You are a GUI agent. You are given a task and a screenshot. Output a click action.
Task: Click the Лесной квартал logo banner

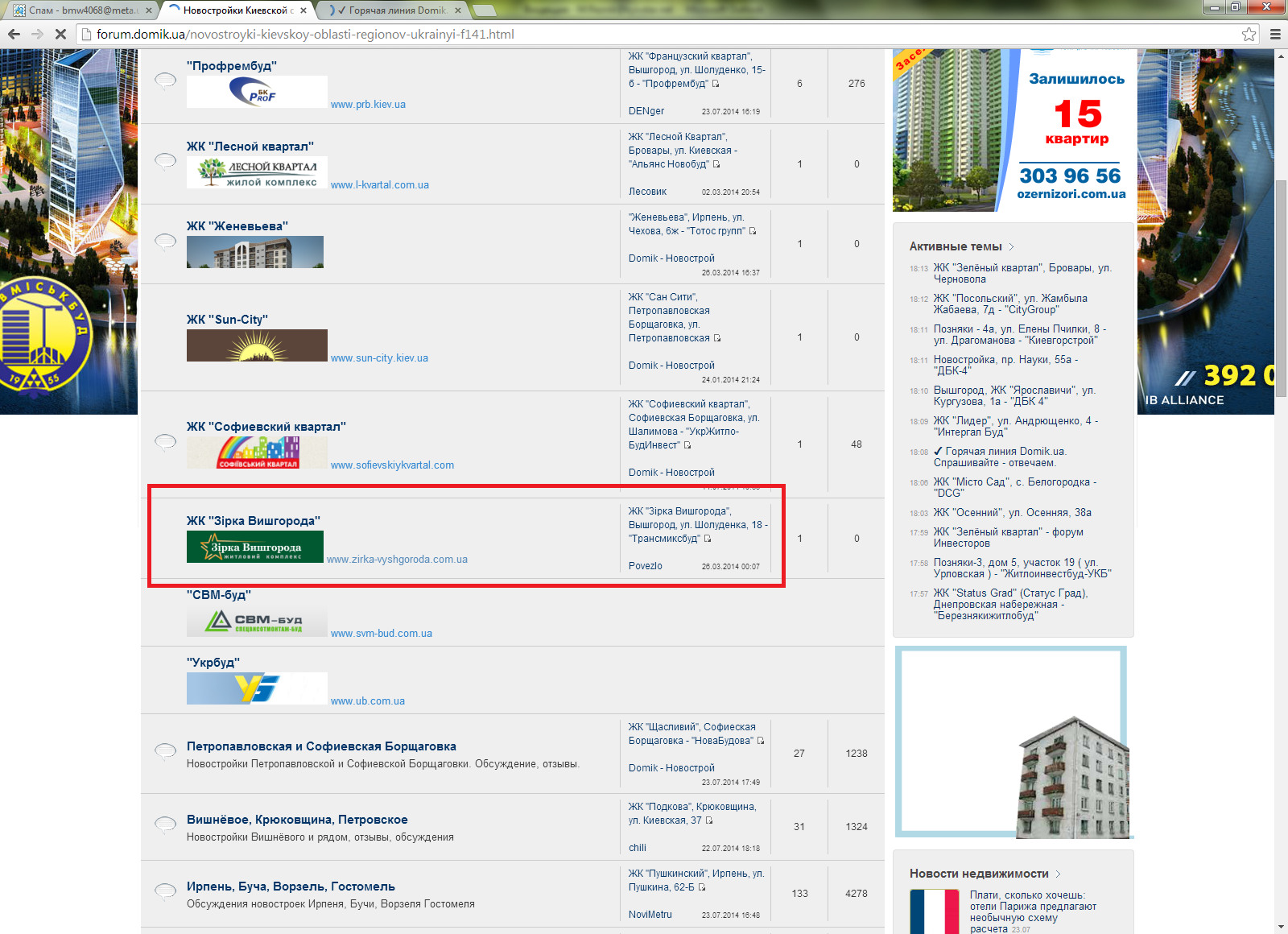point(257,172)
